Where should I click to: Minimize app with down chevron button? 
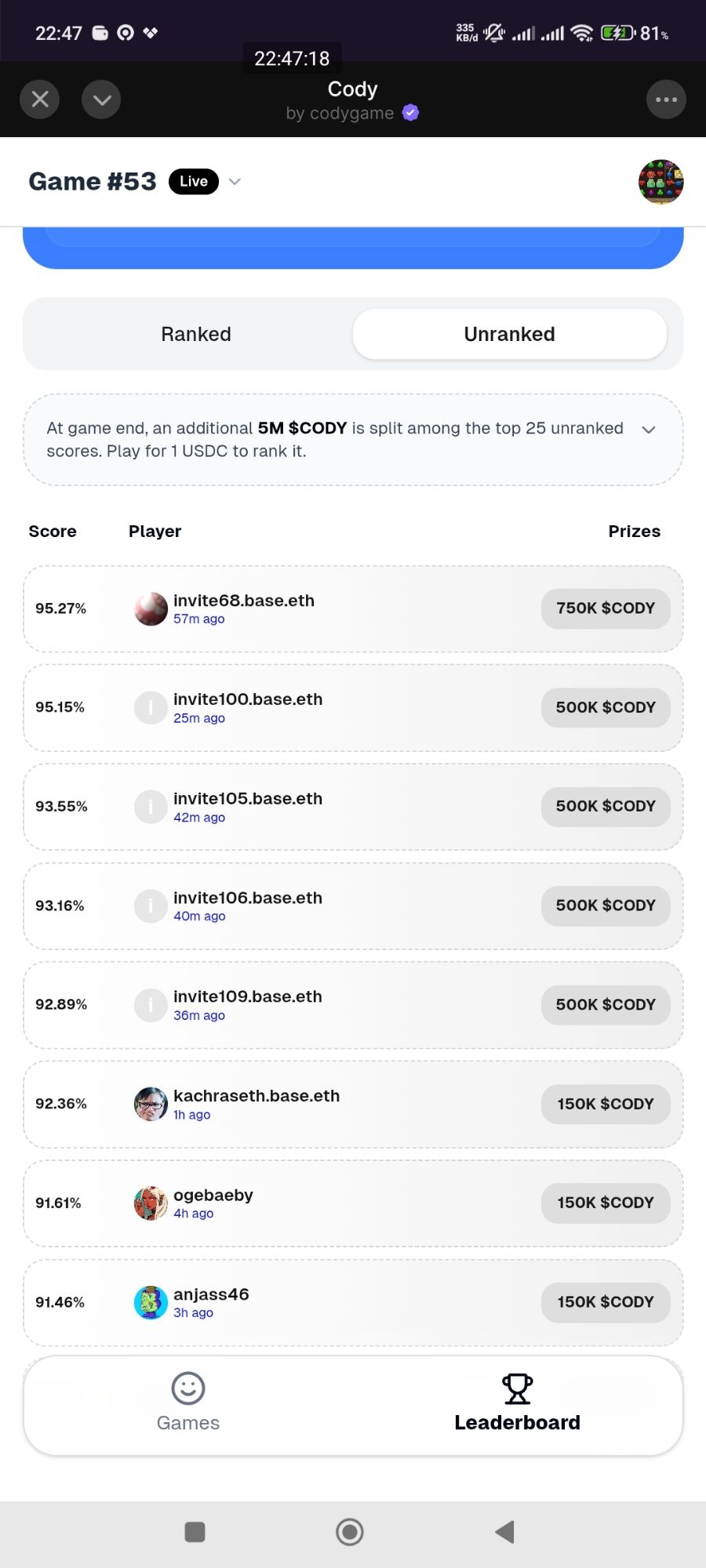[x=101, y=100]
